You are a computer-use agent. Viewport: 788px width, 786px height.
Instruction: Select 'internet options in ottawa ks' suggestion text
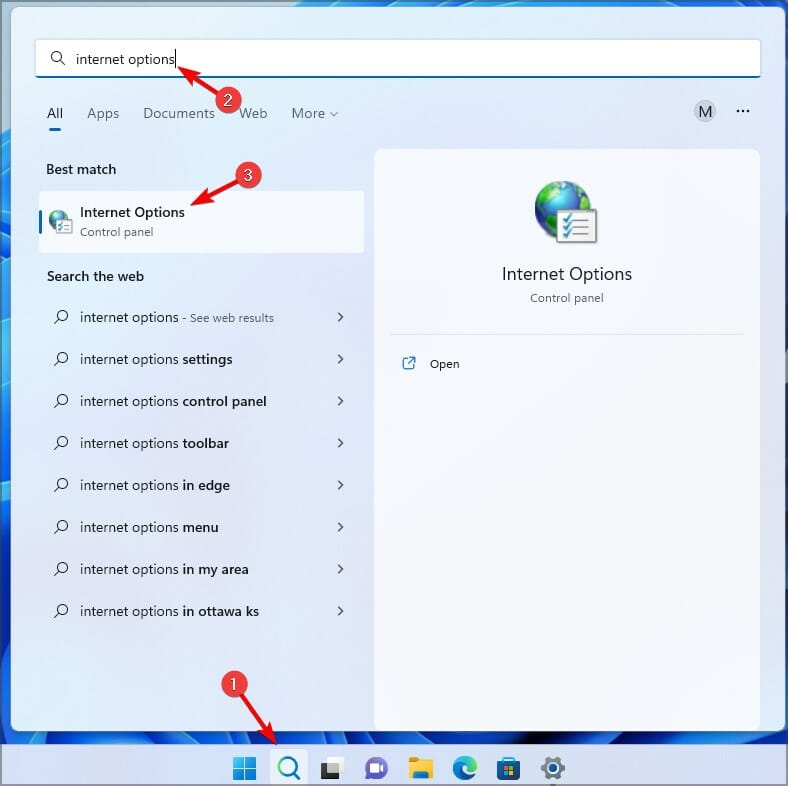pos(169,611)
